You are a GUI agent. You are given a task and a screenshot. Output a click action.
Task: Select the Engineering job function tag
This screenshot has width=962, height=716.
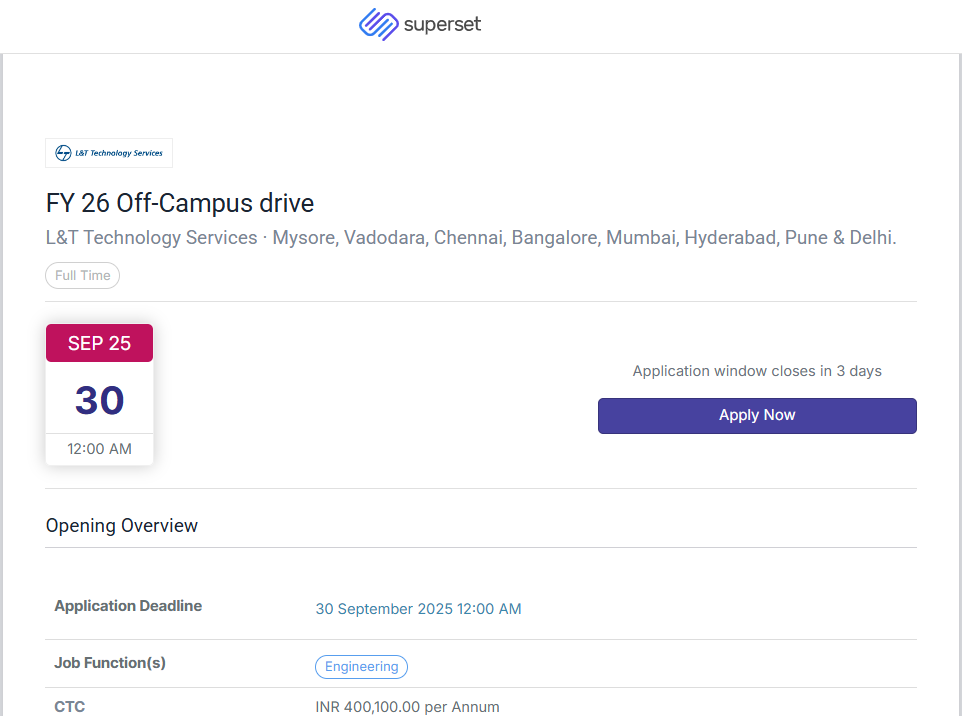(x=361, y=667)
